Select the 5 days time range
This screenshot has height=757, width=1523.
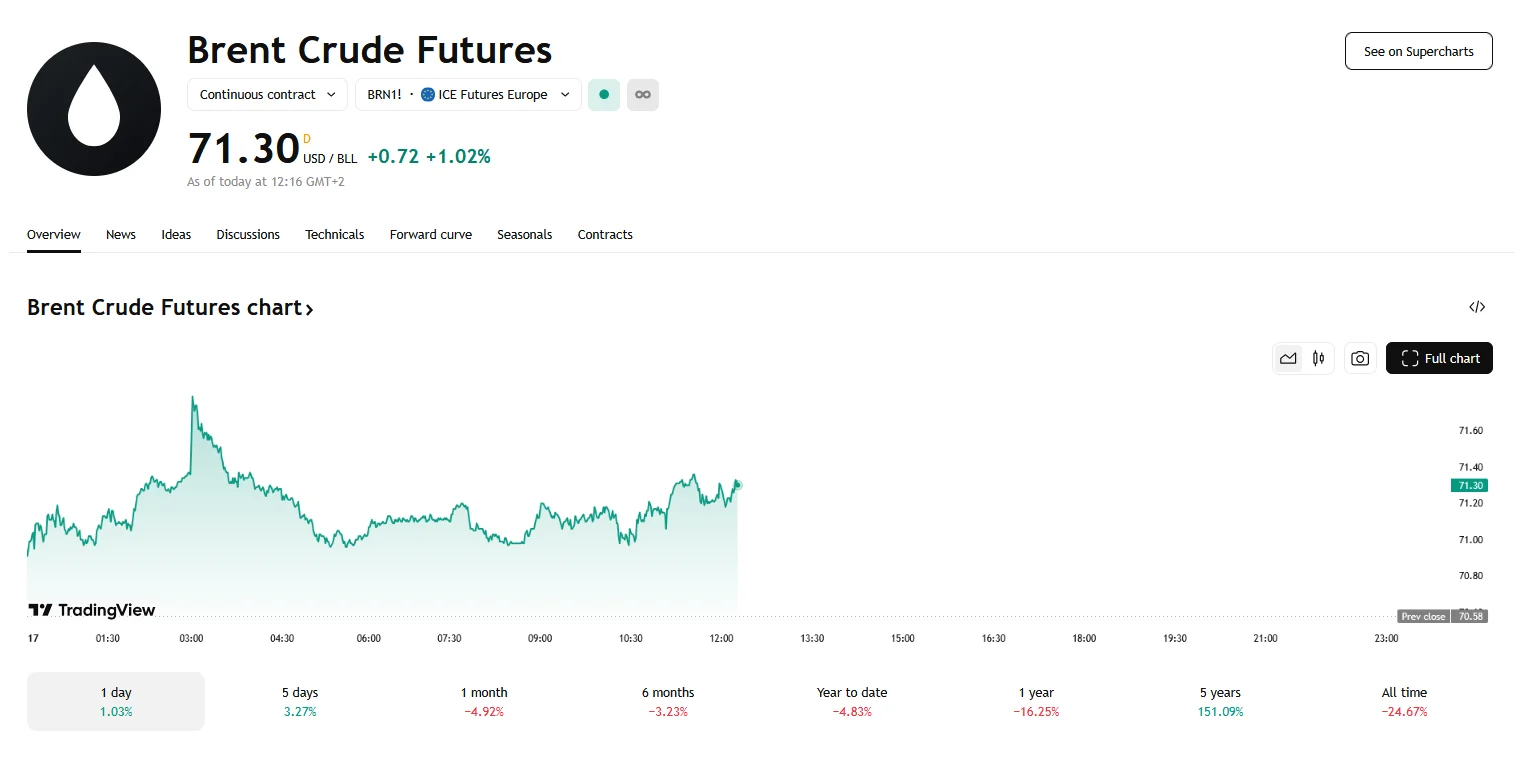click(299, 701)
